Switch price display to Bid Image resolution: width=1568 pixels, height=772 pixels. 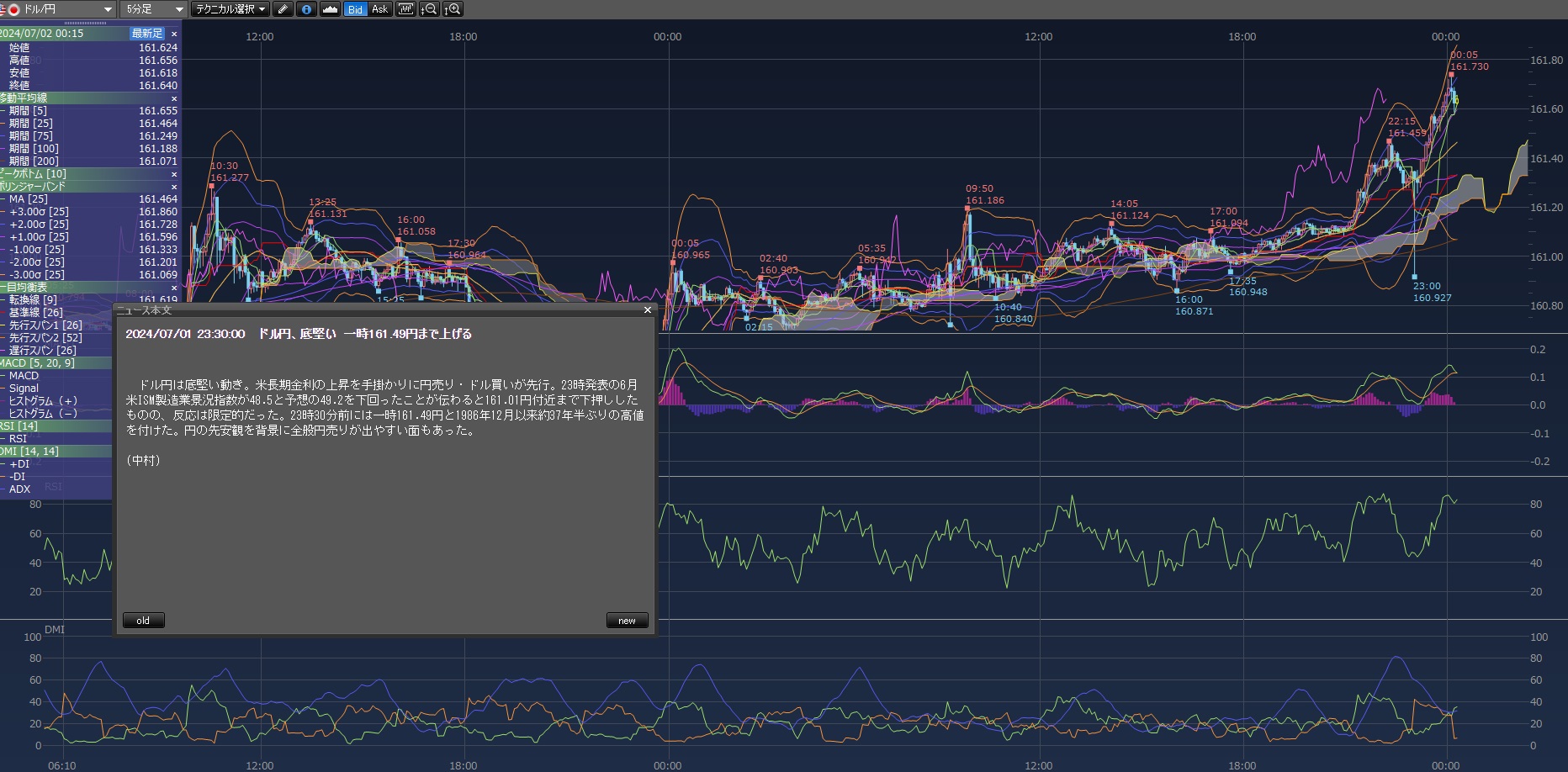tap(355, 9)
